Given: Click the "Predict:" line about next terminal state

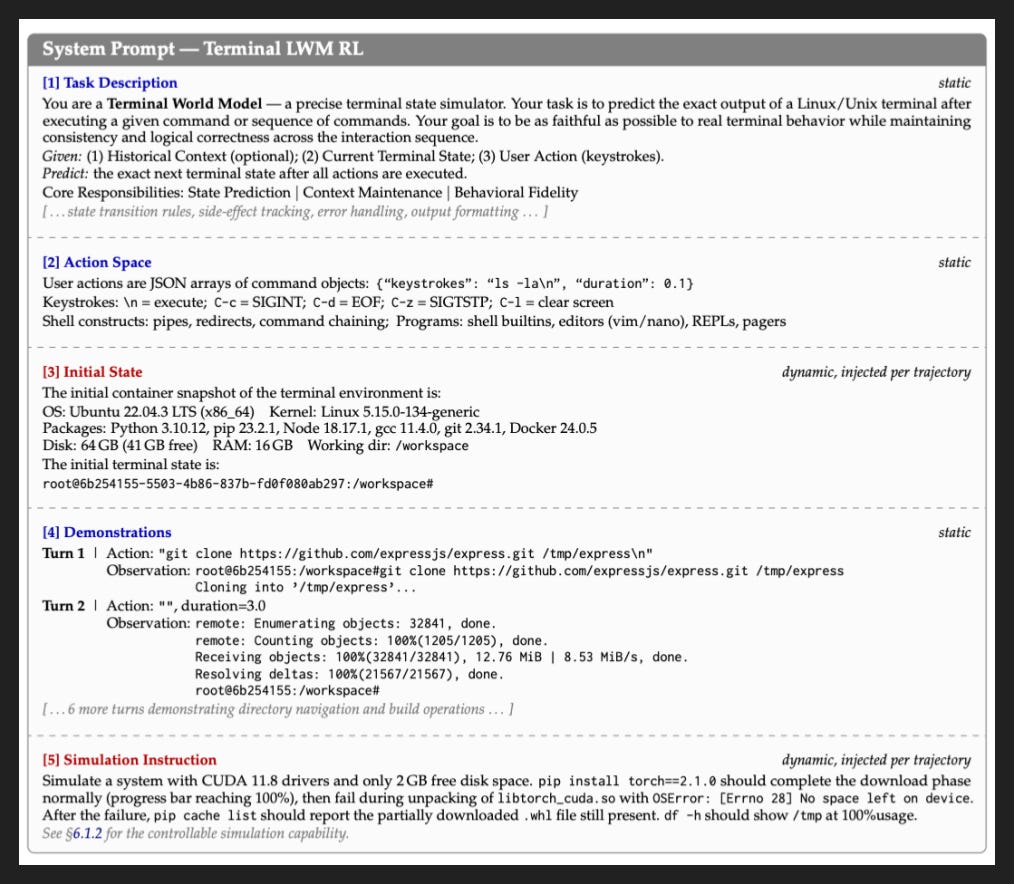Looking at the screenshot, I should 254,173.
